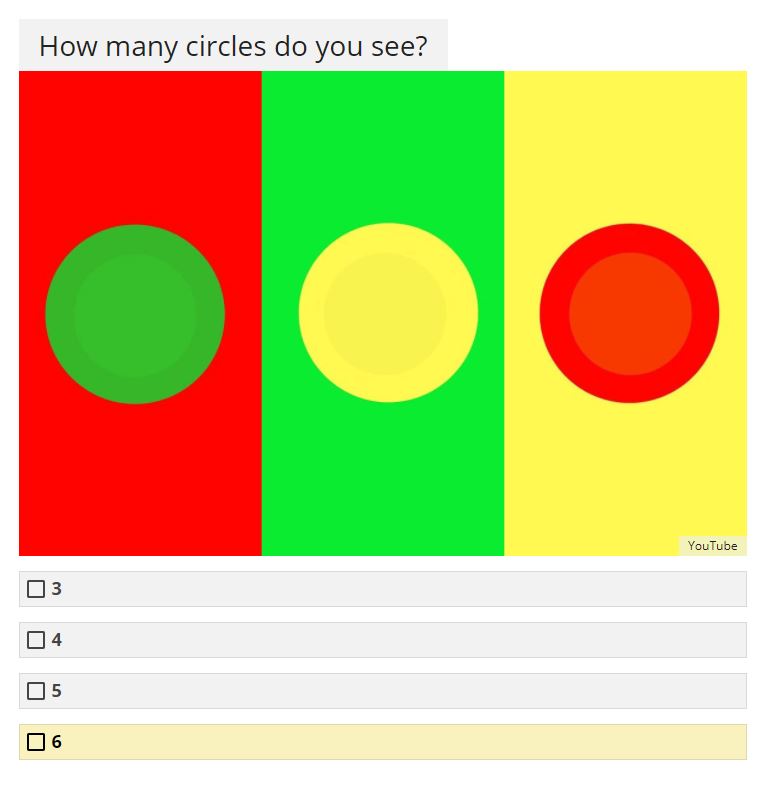This screenshot has height=799, width=766.
Task: Click the dark green outer circle
Action: 59,314
